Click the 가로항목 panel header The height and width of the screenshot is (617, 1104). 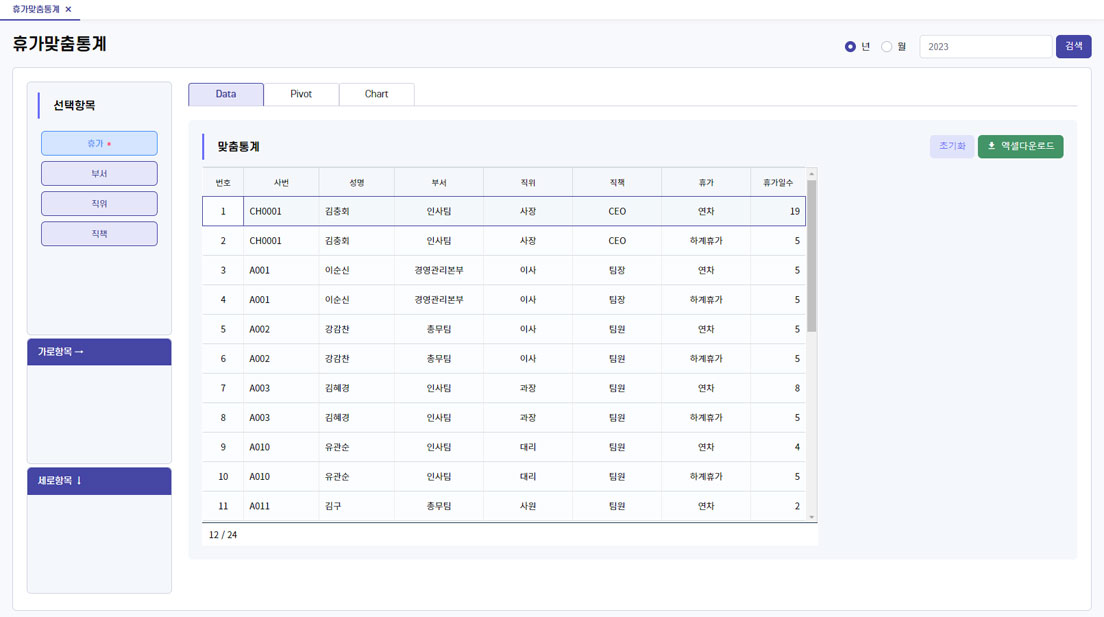(x=99, y=351)
